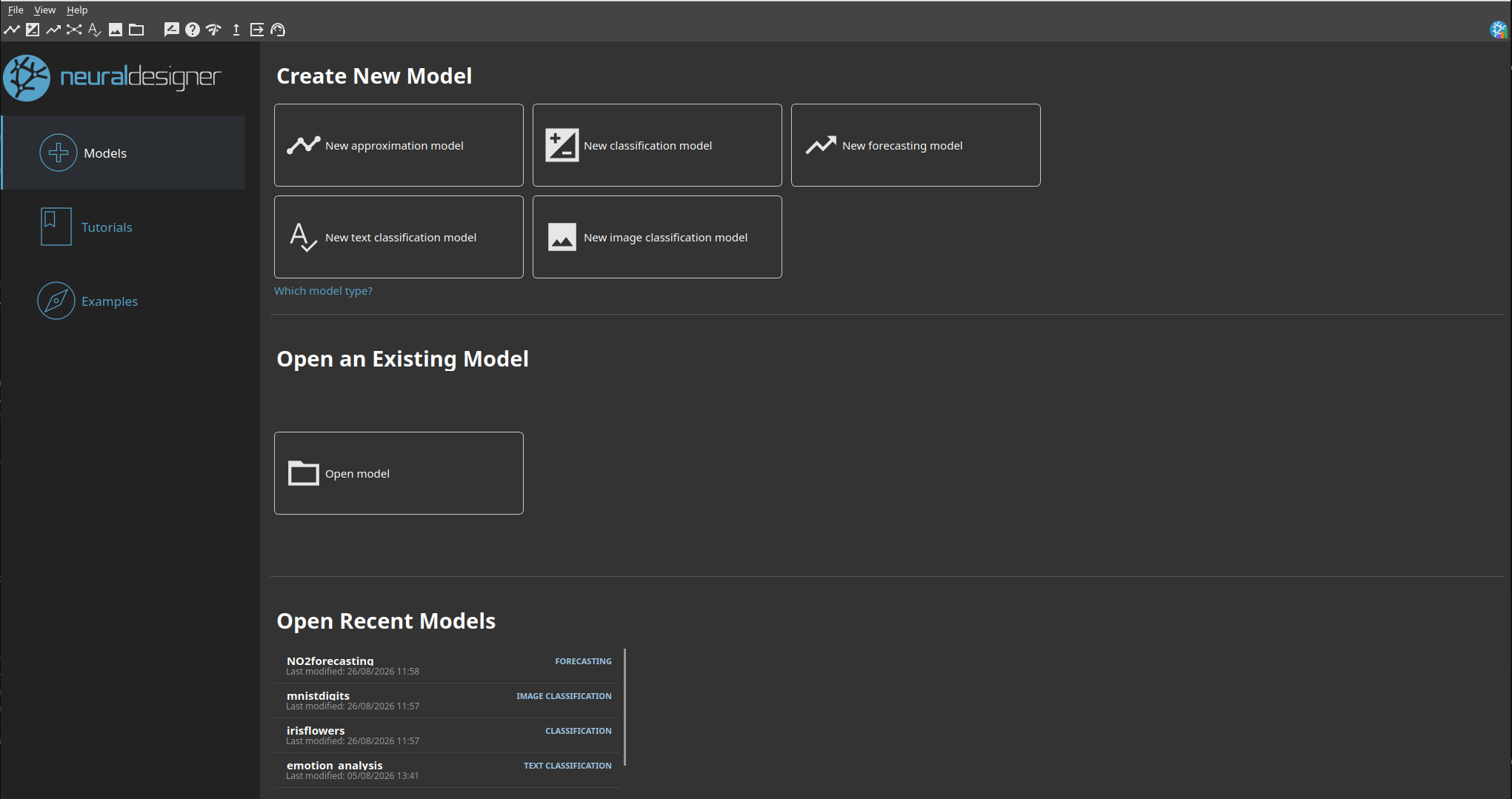Screen dimensions: 1512x799
Task: Click the neuraldesigner sidebar logo
Action: pyautogui.click(x=113, y=78)
